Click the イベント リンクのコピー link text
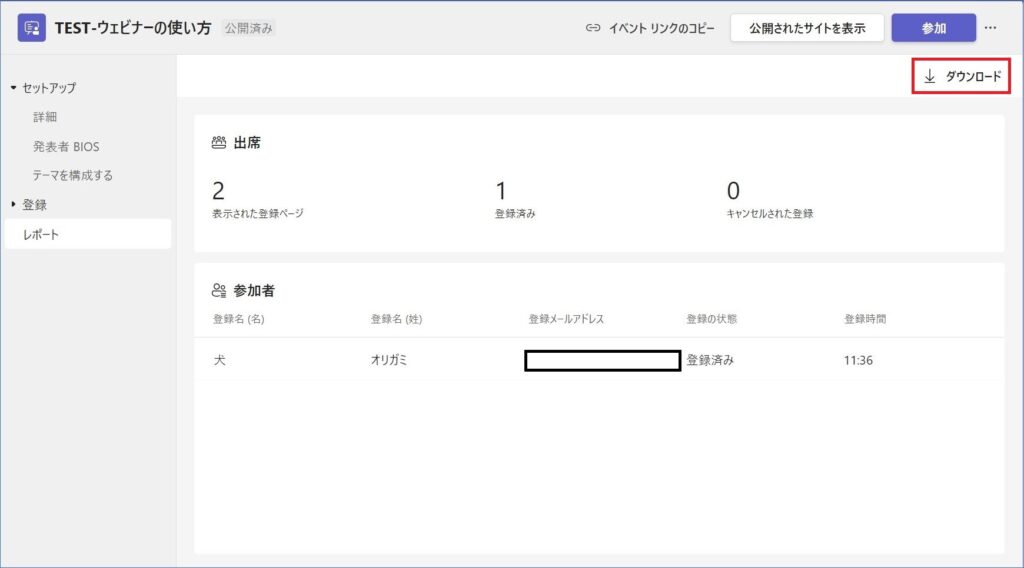This screenshot has width=1024, height=568. pyautogui.click(x=661, y=28)
